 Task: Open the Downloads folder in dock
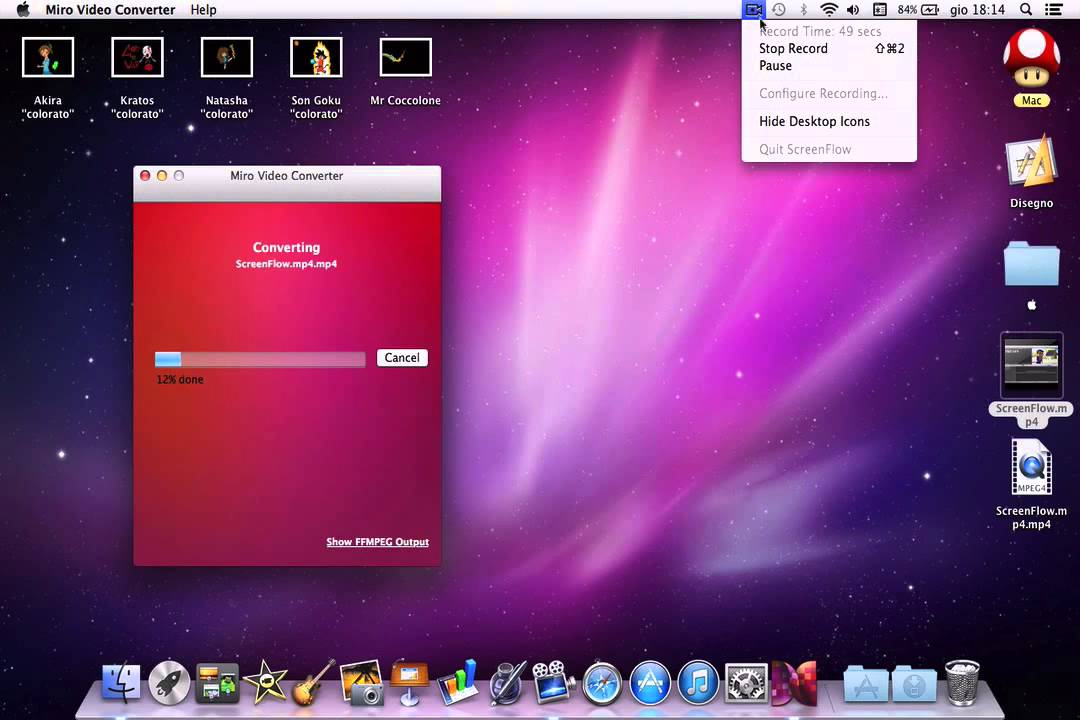[x=914, y=683]
